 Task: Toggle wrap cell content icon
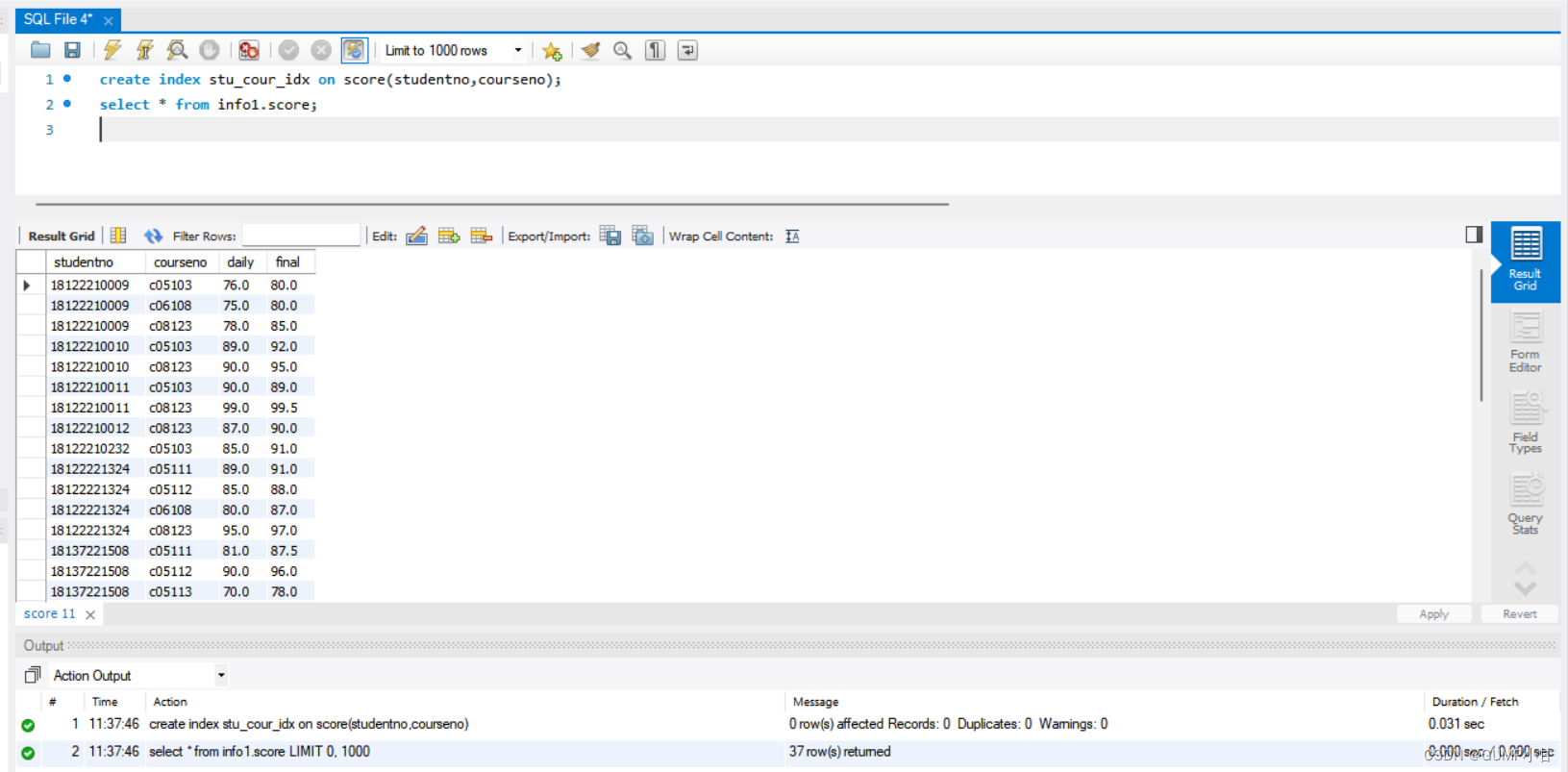pos(792,237)
